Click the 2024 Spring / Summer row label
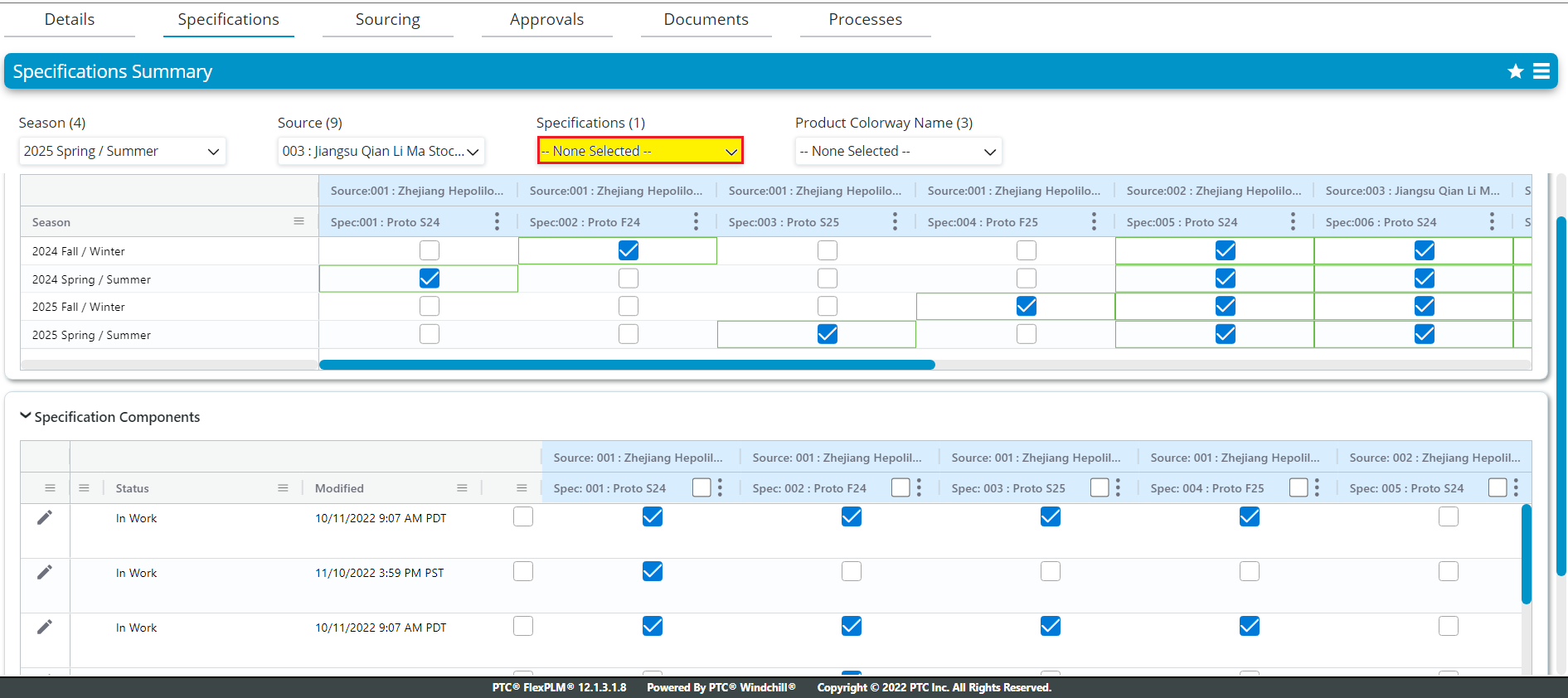Screen dimensions: 1568x698 (91, 279)
